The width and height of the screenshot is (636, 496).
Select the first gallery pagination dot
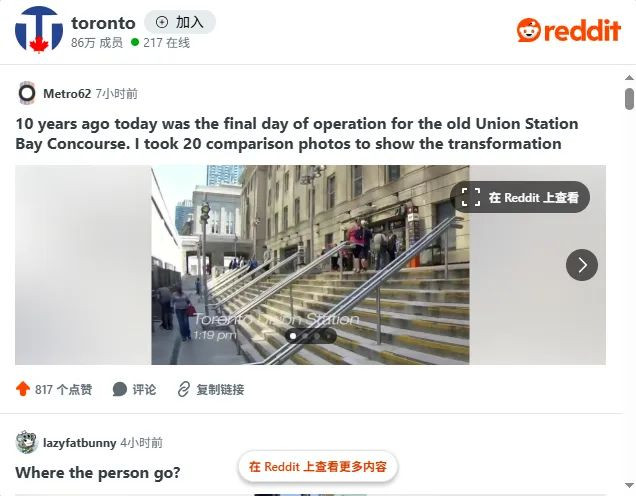point(293,336)
